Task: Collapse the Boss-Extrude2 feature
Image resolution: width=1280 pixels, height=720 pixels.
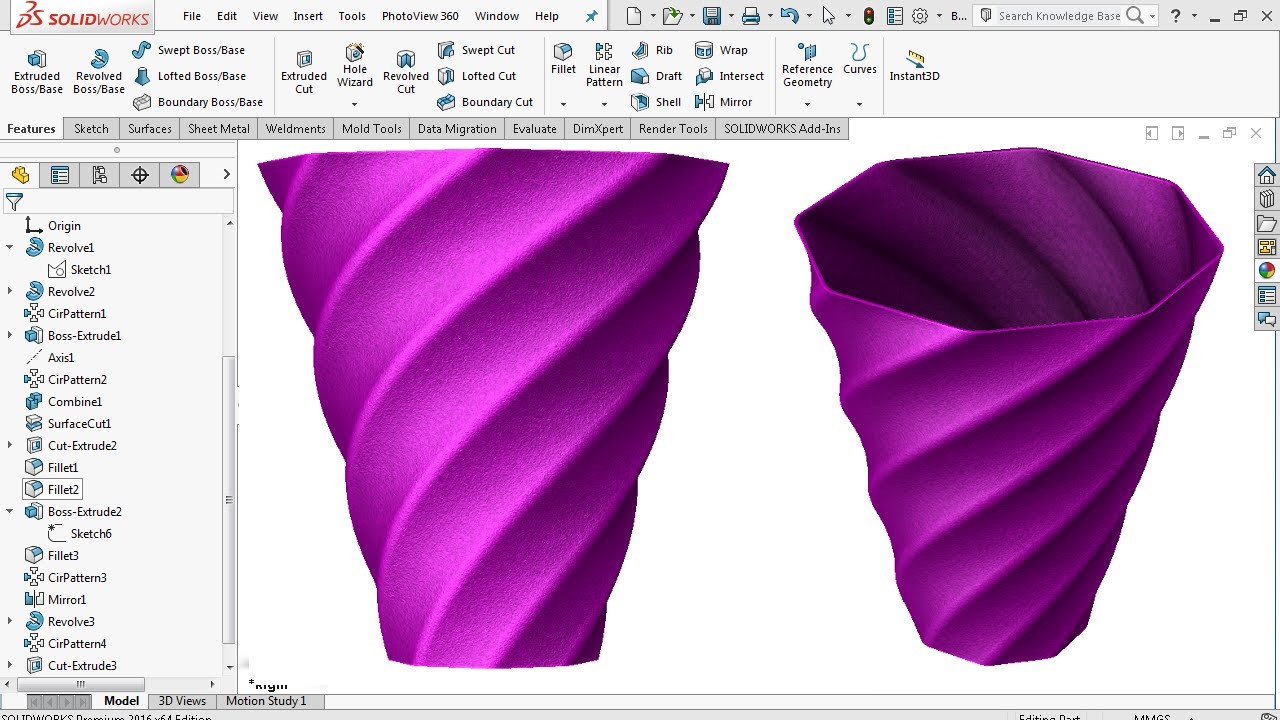Action: pyautogui.click(x=10, y=511)
